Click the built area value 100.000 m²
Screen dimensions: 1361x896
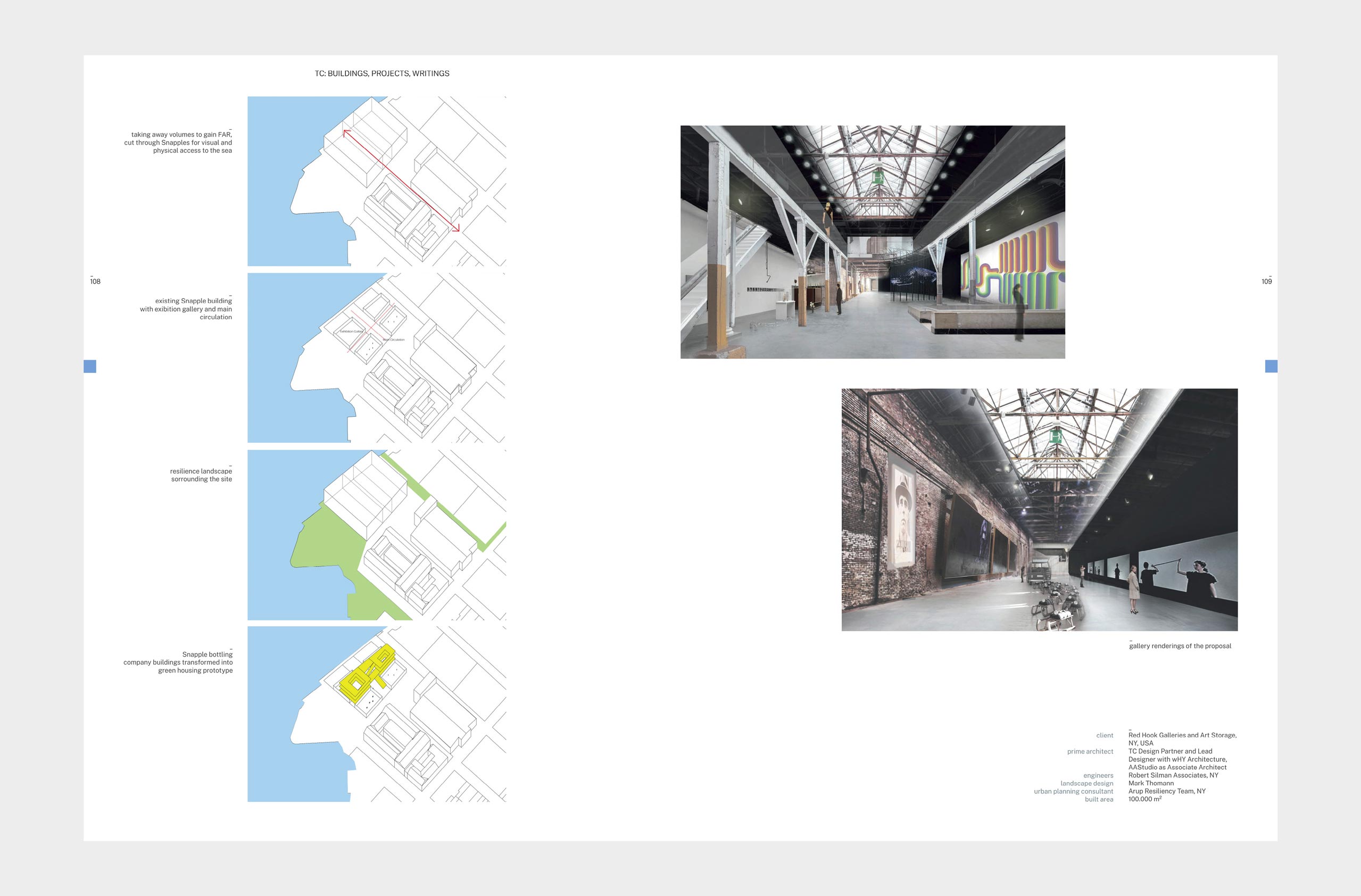point(1144,799)
